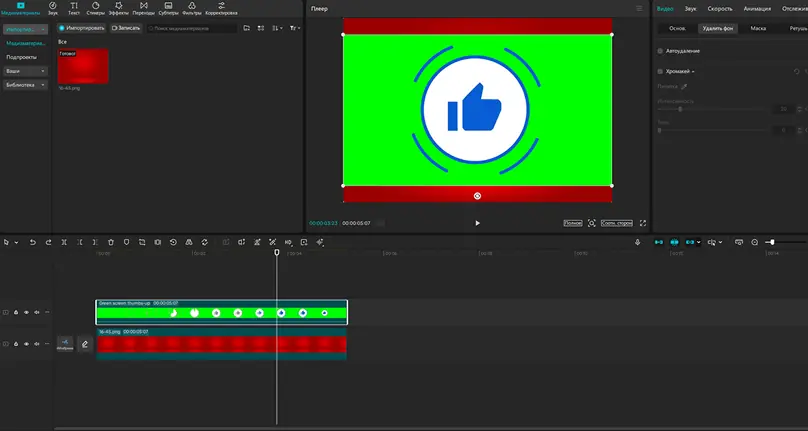Click the Redo arrow in timeline toolbar

click(48, 242)
